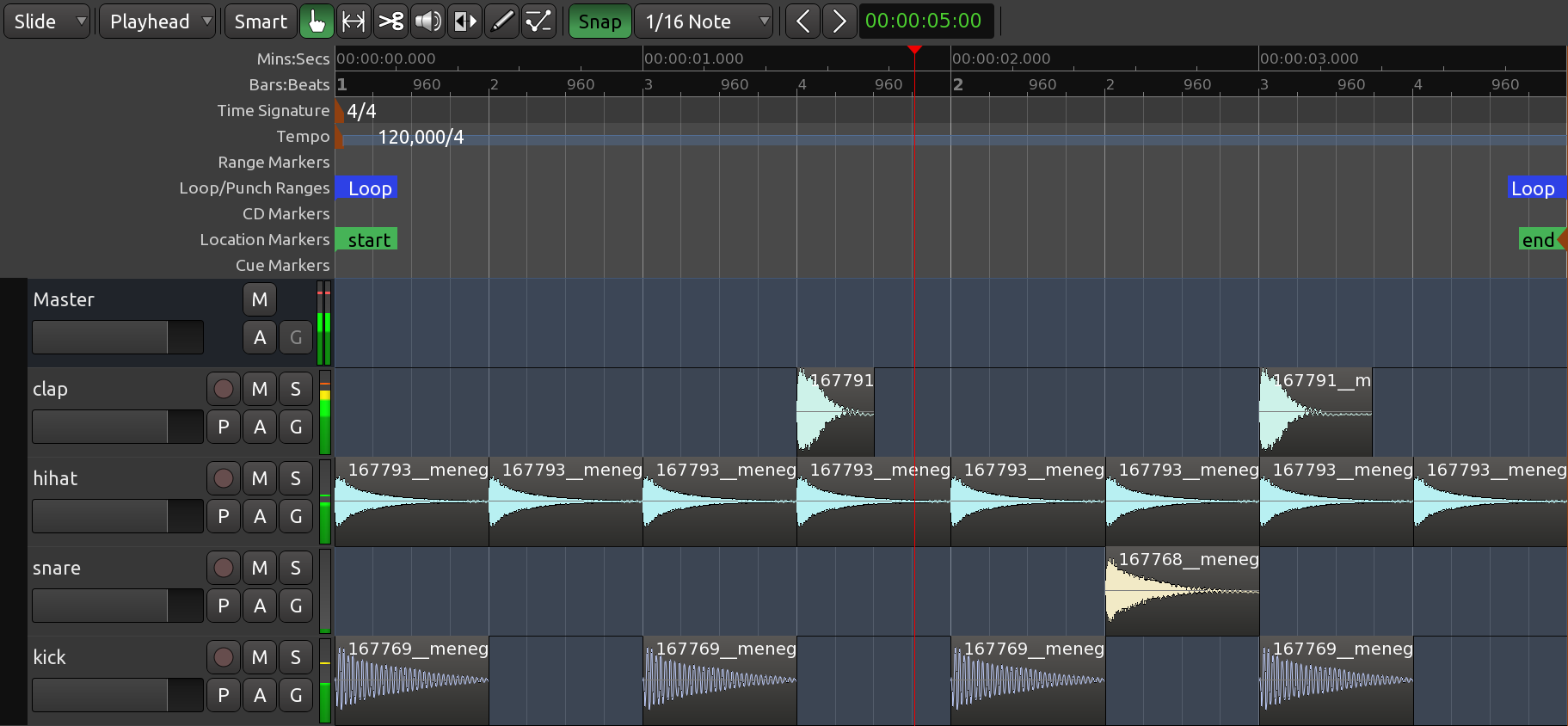Open the Slide edit mode dropdown
Viewport: 1568px width, 726px height.
tap(46, 22)
